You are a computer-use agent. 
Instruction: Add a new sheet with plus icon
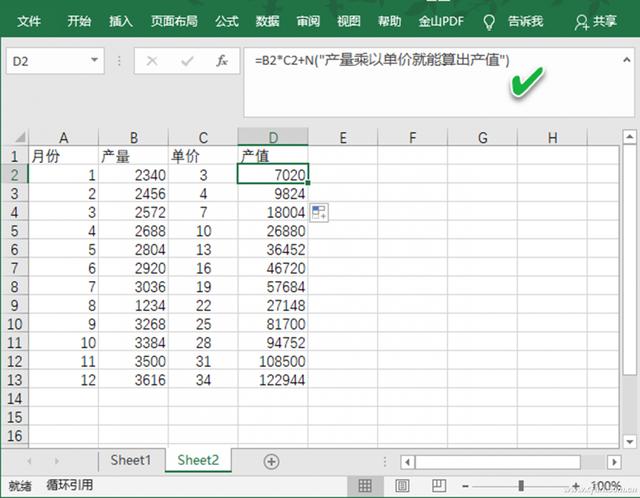pyautogui.click(x=271, y=462)
